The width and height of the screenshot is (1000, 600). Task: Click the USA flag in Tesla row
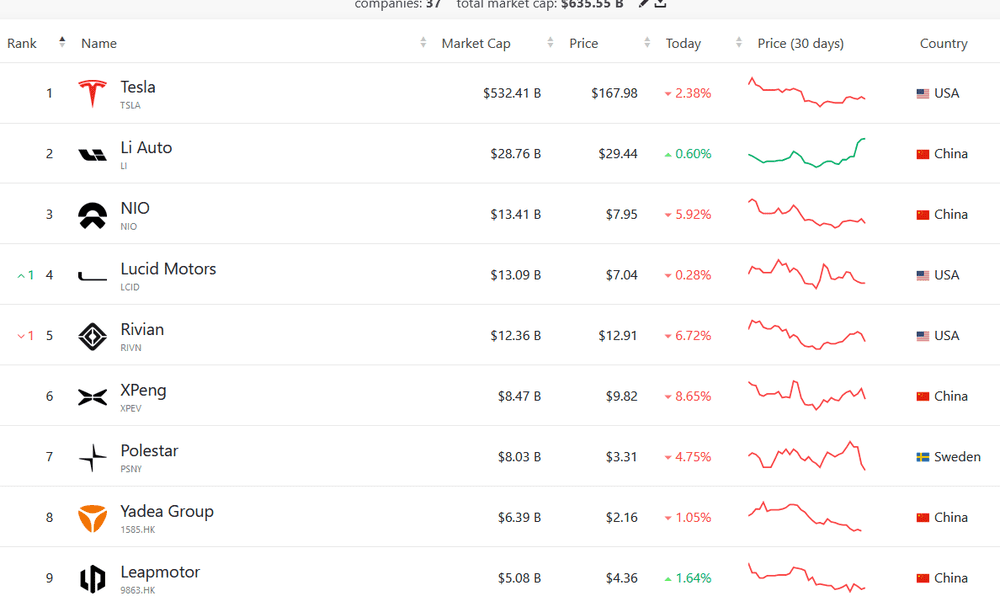923,94
